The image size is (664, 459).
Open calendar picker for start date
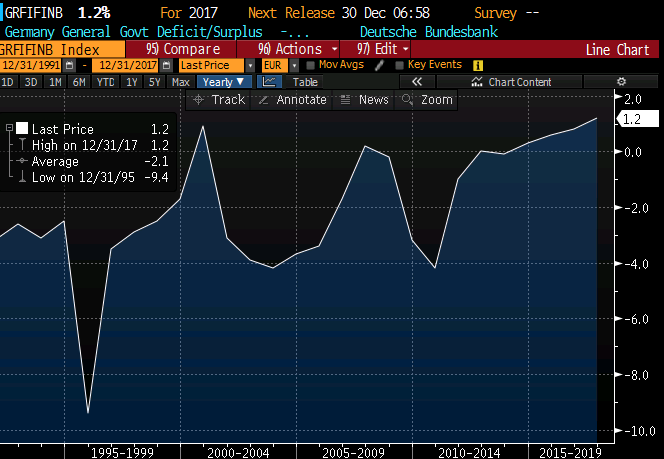(69, 66)
